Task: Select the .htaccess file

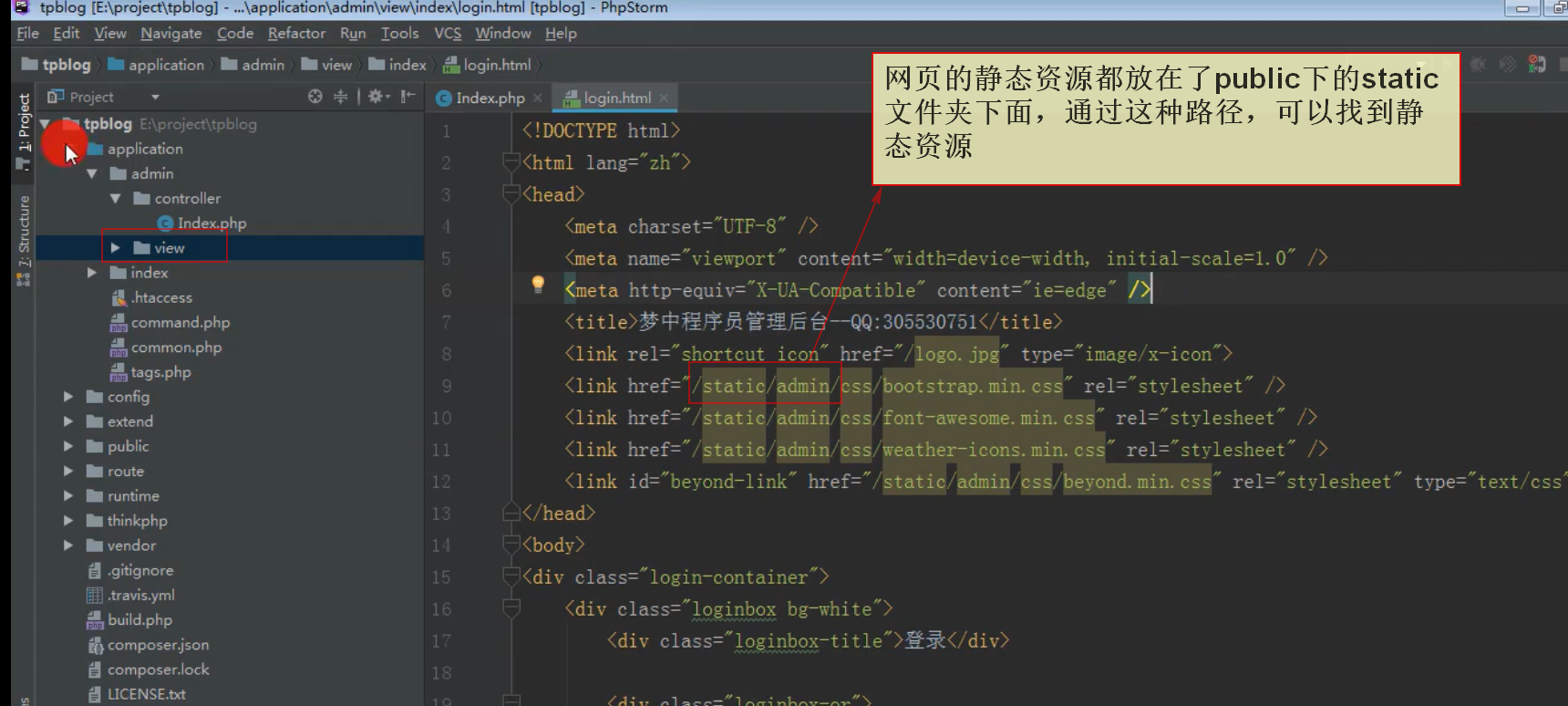Action: 151,297
